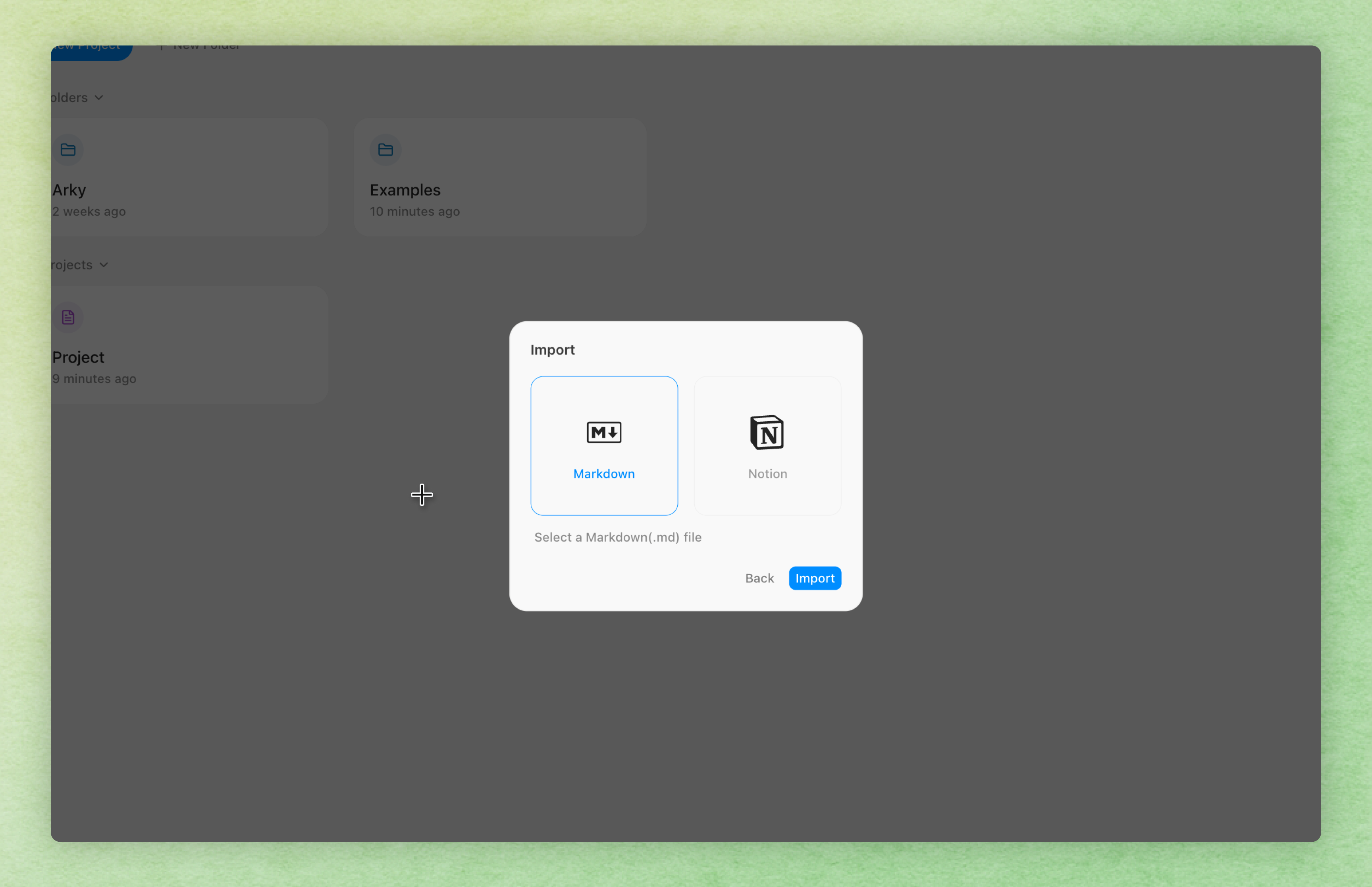Click the 'Select a Markdown(.md) file' text

click(617, 537)
